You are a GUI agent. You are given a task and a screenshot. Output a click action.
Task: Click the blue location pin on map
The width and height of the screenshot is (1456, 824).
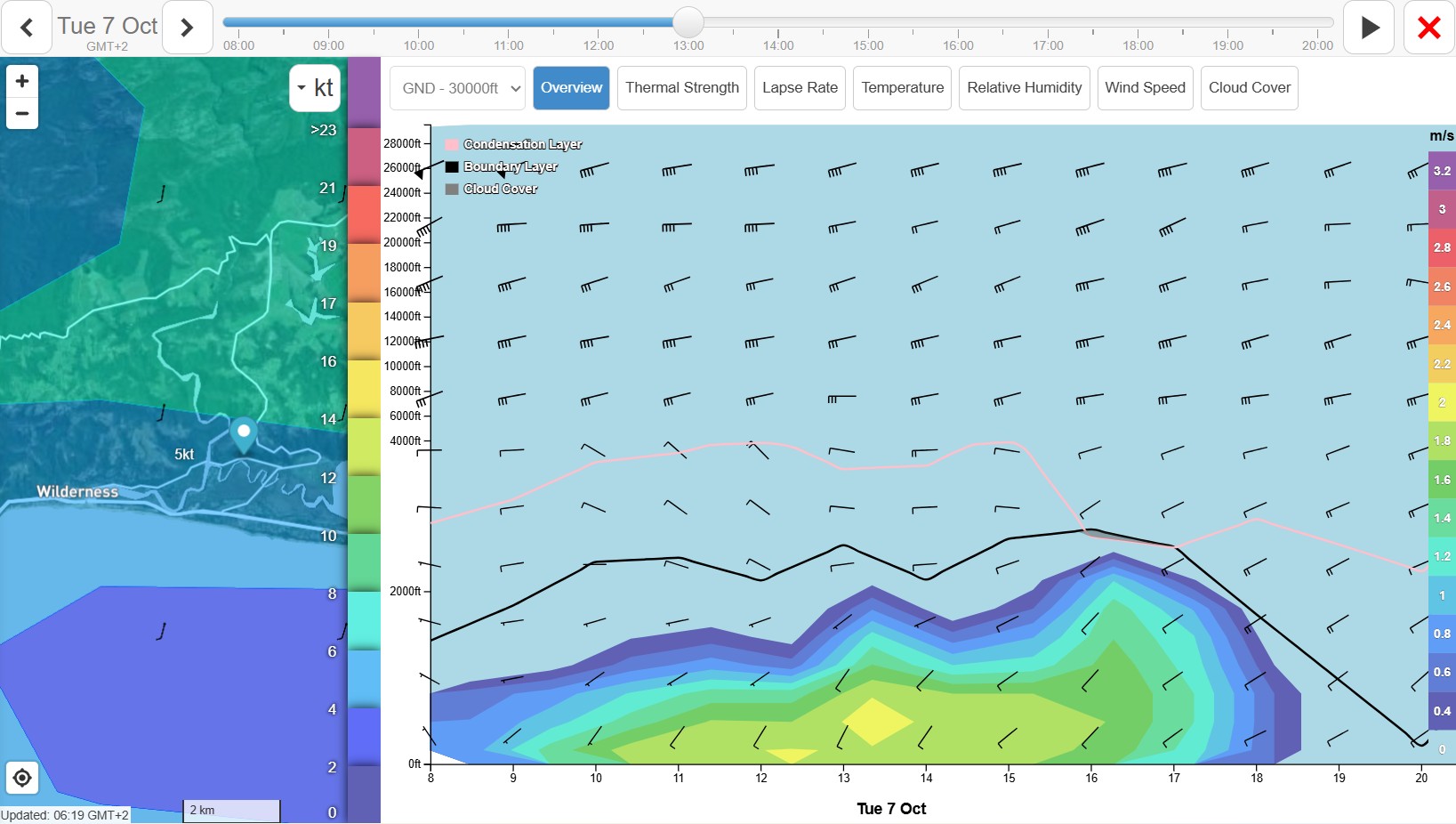click(x=243, y=434)
